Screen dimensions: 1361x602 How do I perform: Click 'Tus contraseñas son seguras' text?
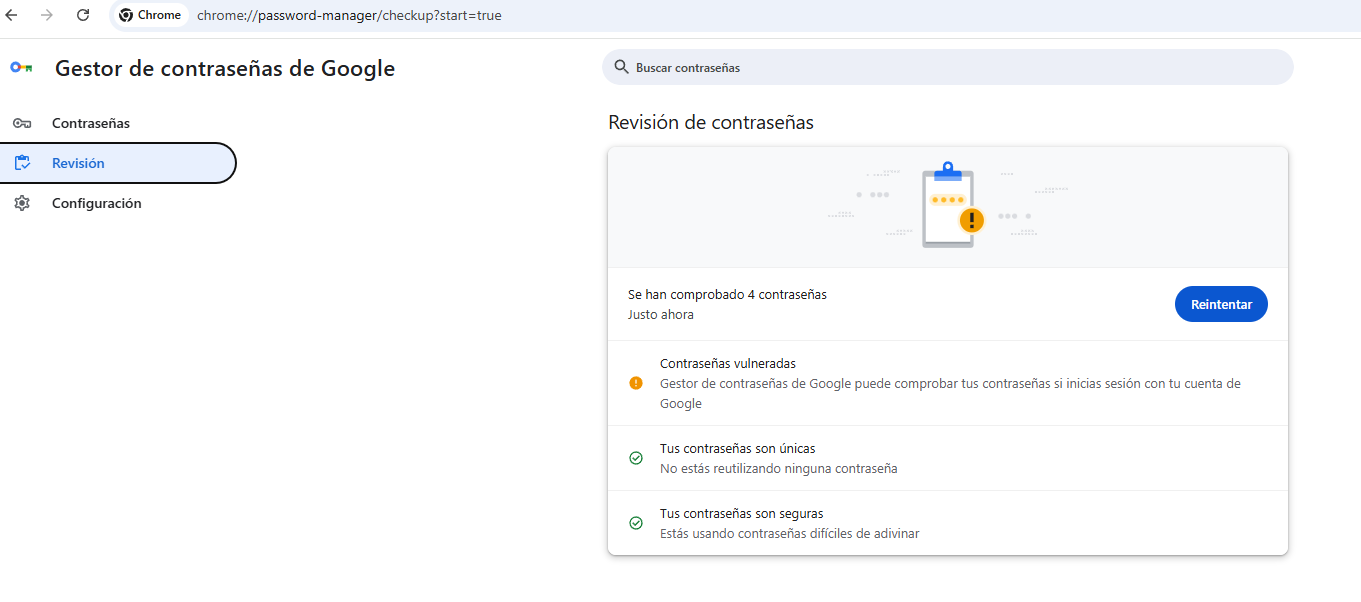click(x=741, y=514)
